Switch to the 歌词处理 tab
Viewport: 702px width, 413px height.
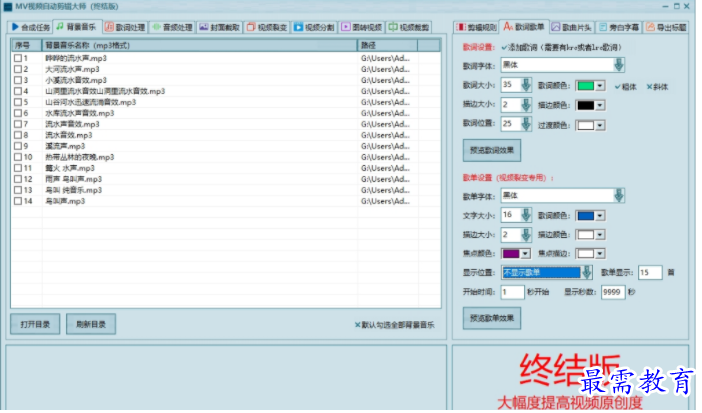(125, 27)
